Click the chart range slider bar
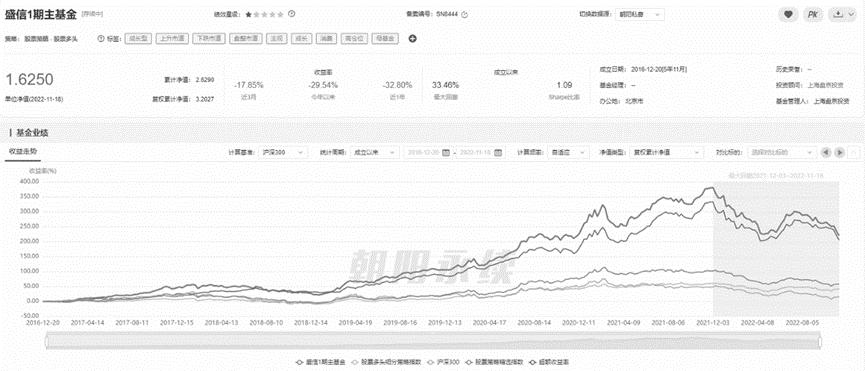The height and width of the screenshot is (371, 865). [434, 342]
